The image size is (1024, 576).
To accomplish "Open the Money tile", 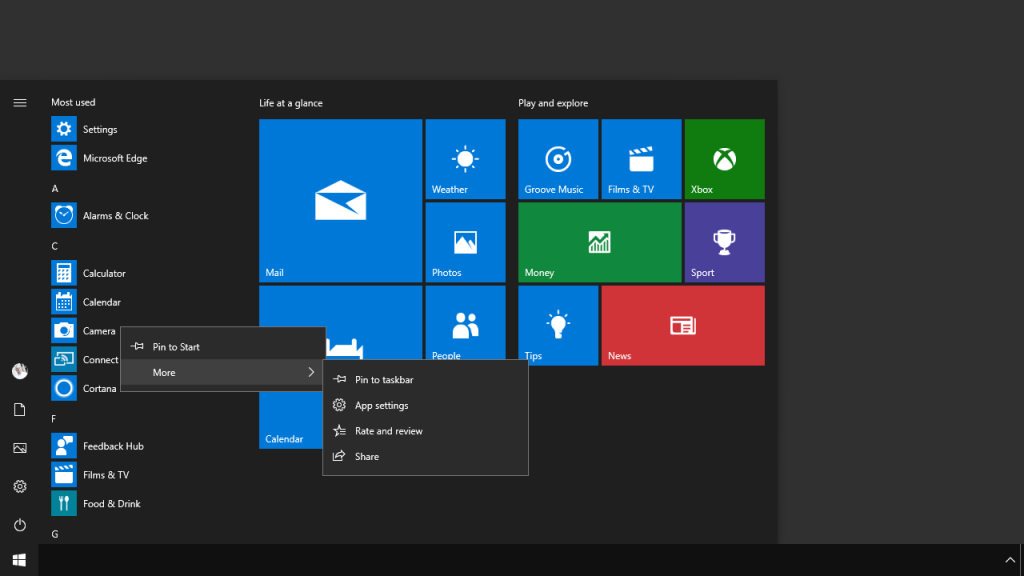I will coord(599,242).
